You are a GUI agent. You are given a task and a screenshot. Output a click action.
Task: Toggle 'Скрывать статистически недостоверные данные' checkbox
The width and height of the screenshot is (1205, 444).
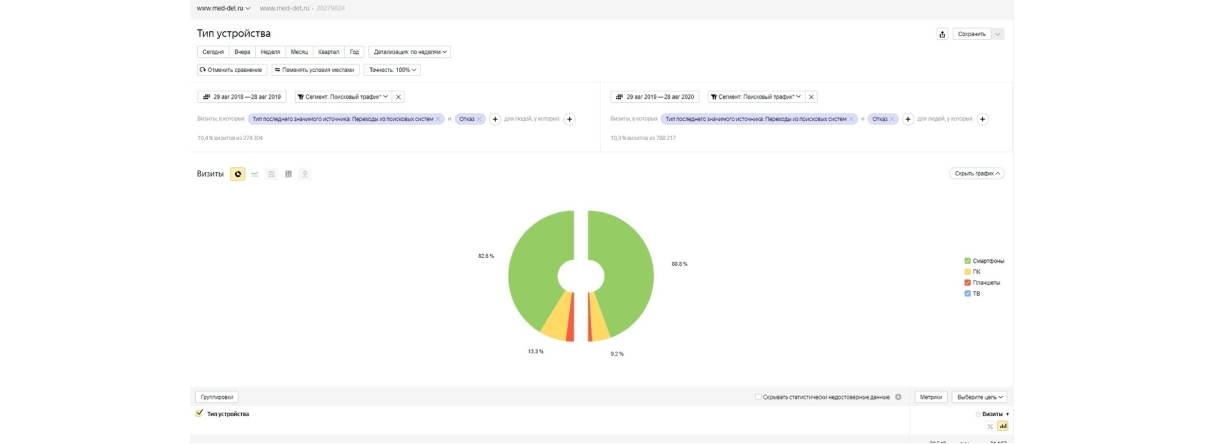pyautogui.click(x=759, y=397)
